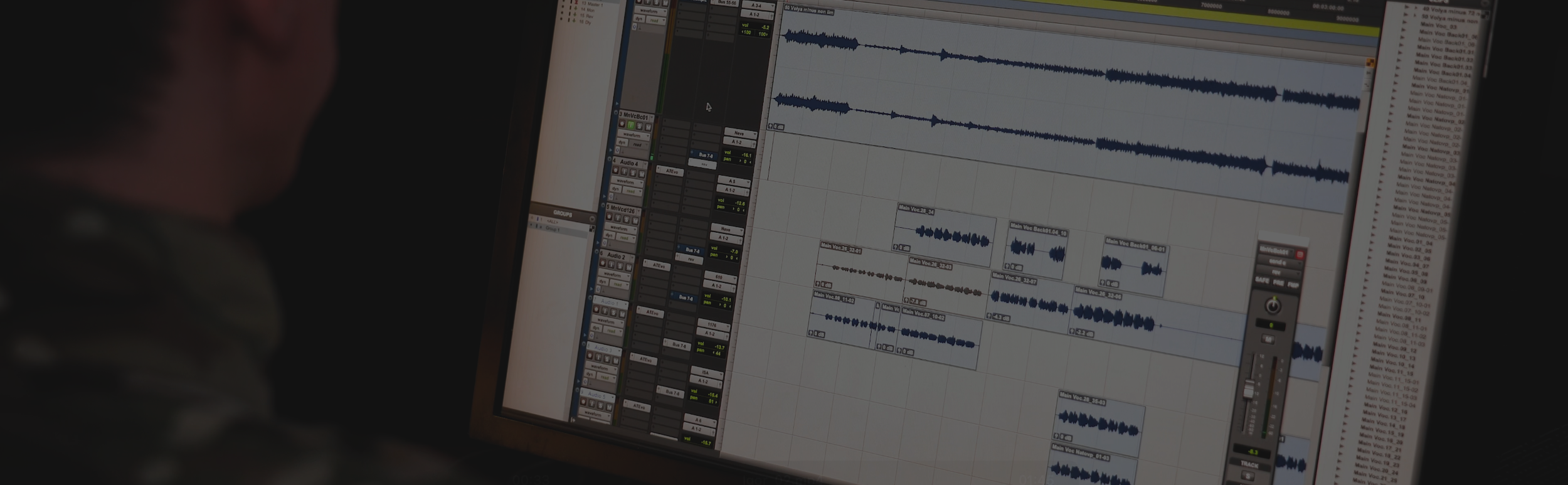Screen dimensions: 1568x485
Task: Open the send e selector in send window
Action: point(1281,262)
